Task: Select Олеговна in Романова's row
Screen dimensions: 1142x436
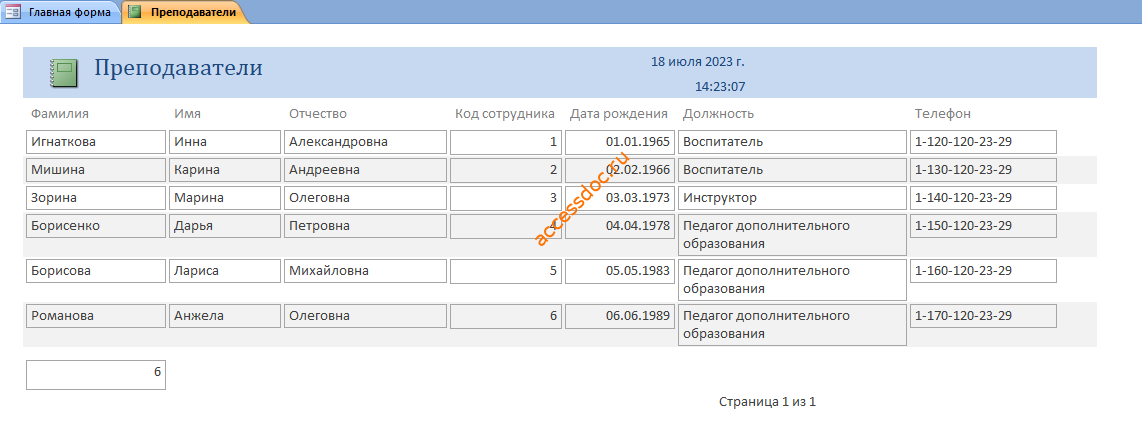Action: click(365, 316)
